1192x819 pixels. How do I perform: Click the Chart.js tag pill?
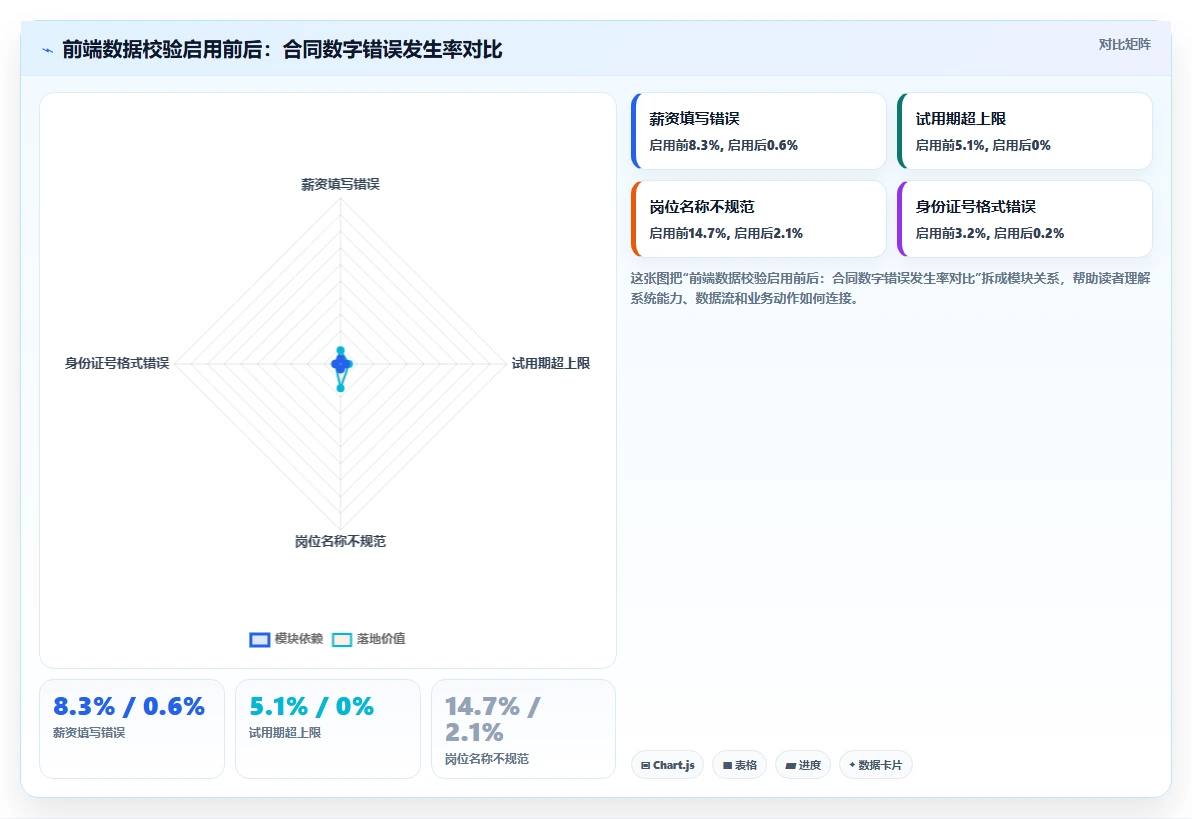coord(667,765)
